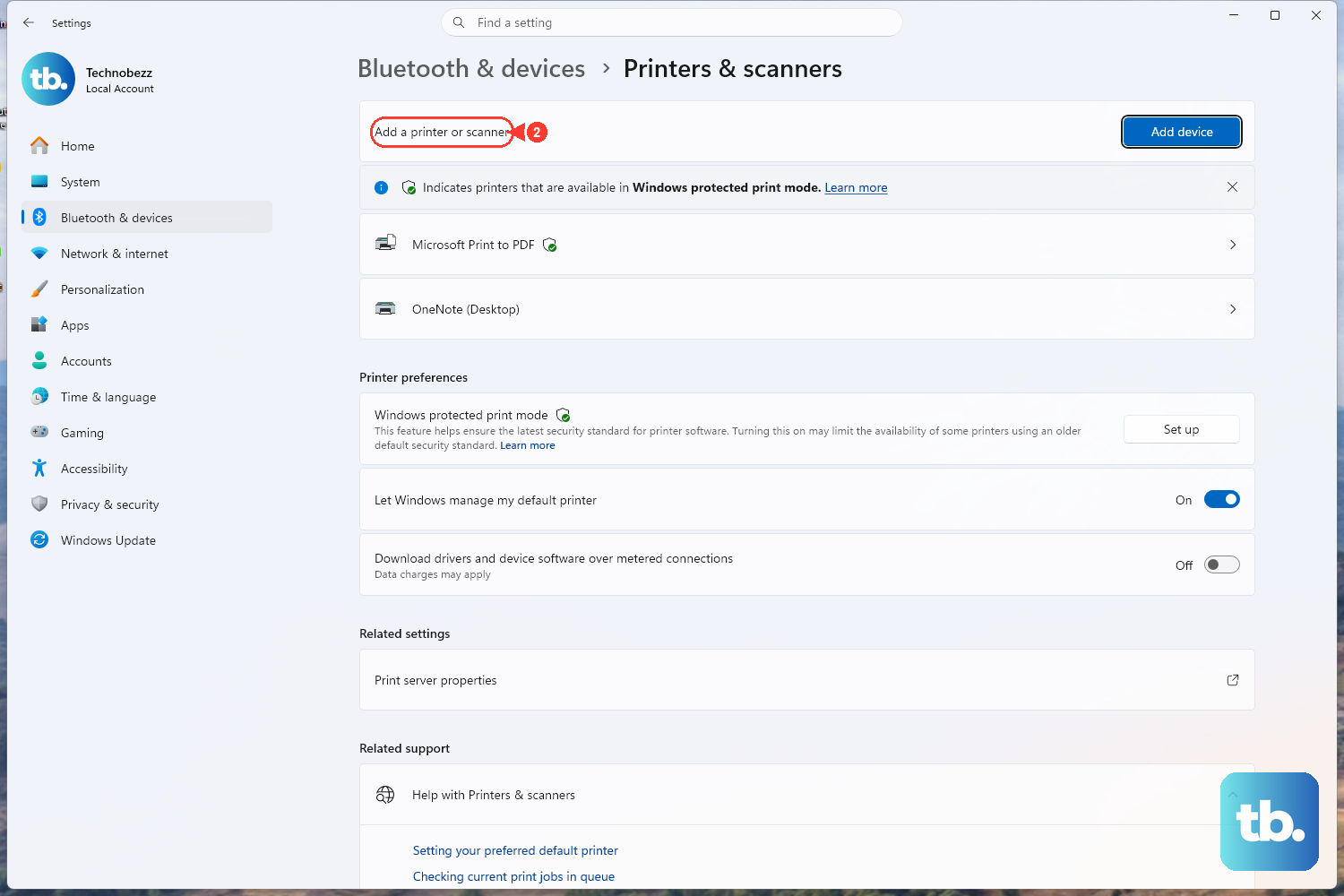Image resolution: width=1344 pixels, height=896 pixels.
Task: Open Network & internet settings
Action: click(147, 254)
